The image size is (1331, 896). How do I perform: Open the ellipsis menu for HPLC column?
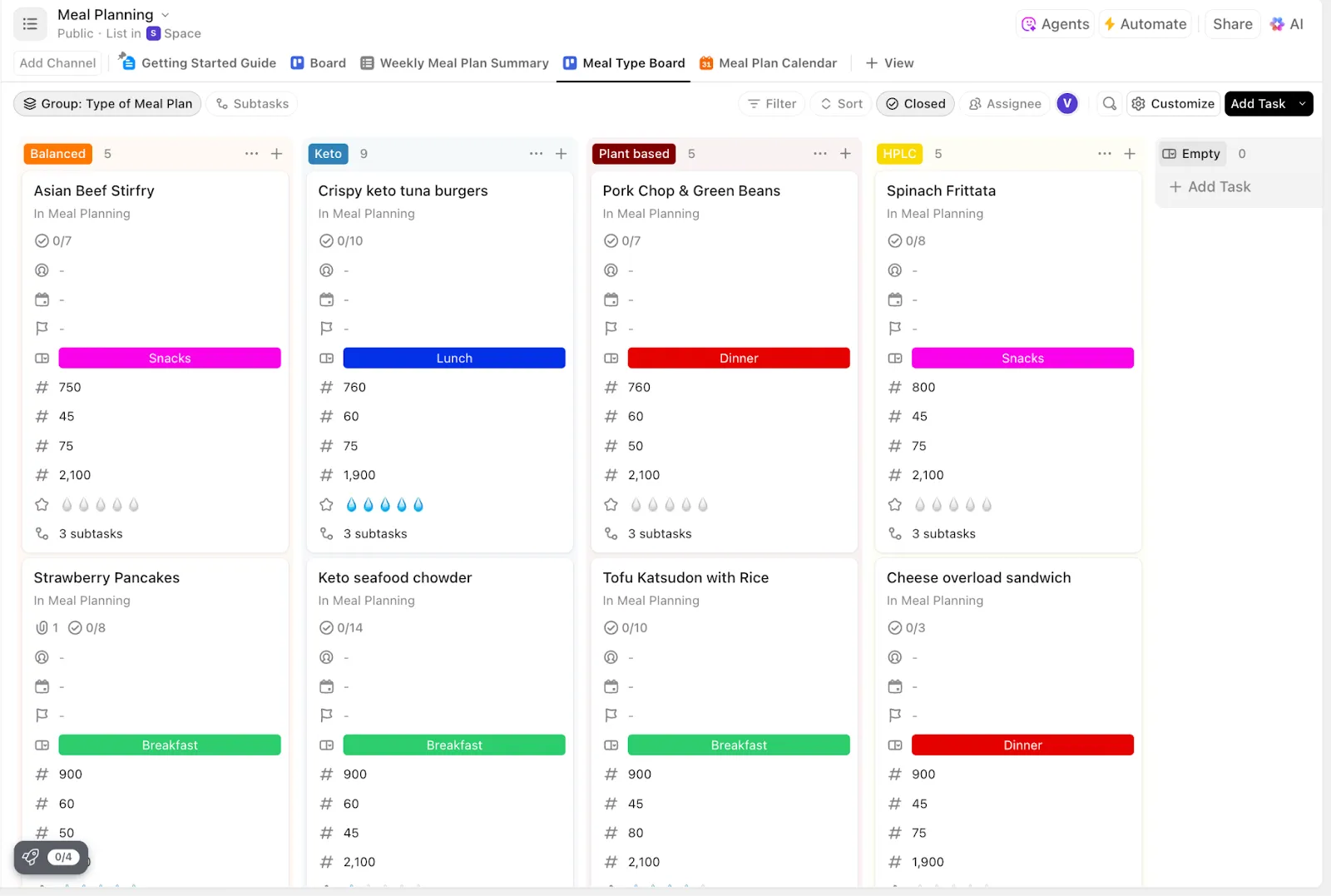pyautogui.click(x=1105, y=154)
